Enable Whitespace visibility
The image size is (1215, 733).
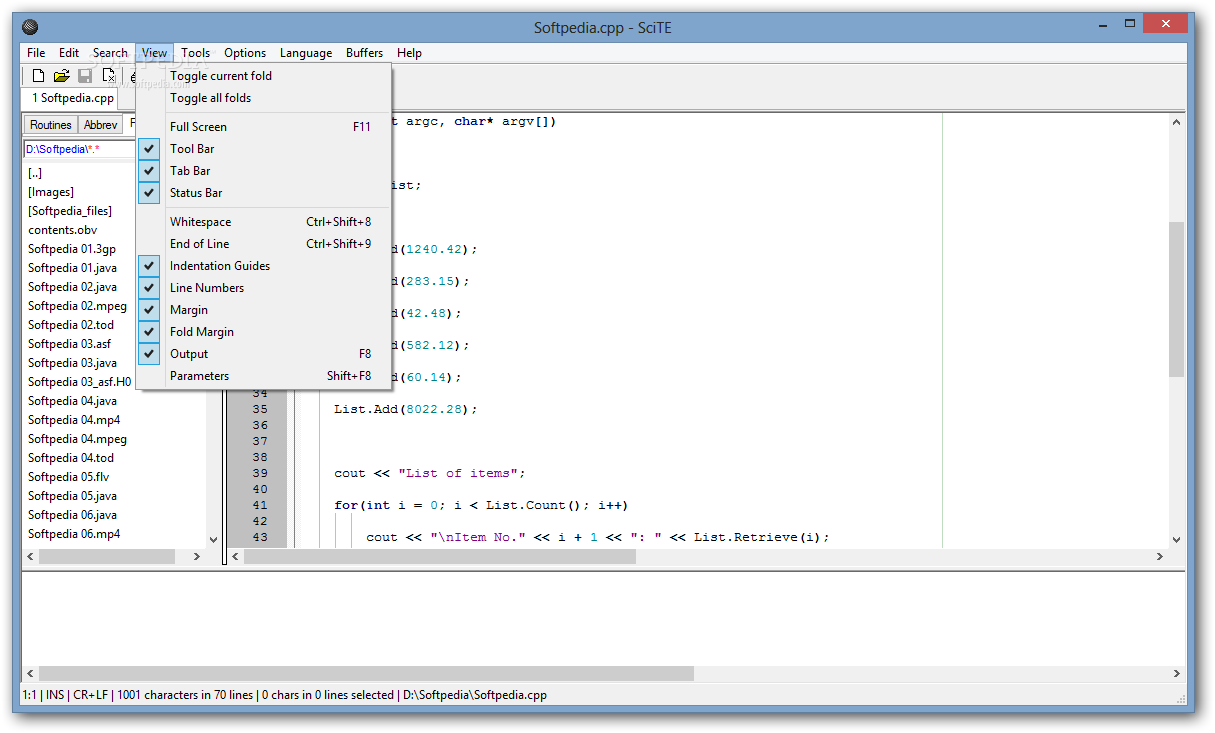click(x=264, y=222)
